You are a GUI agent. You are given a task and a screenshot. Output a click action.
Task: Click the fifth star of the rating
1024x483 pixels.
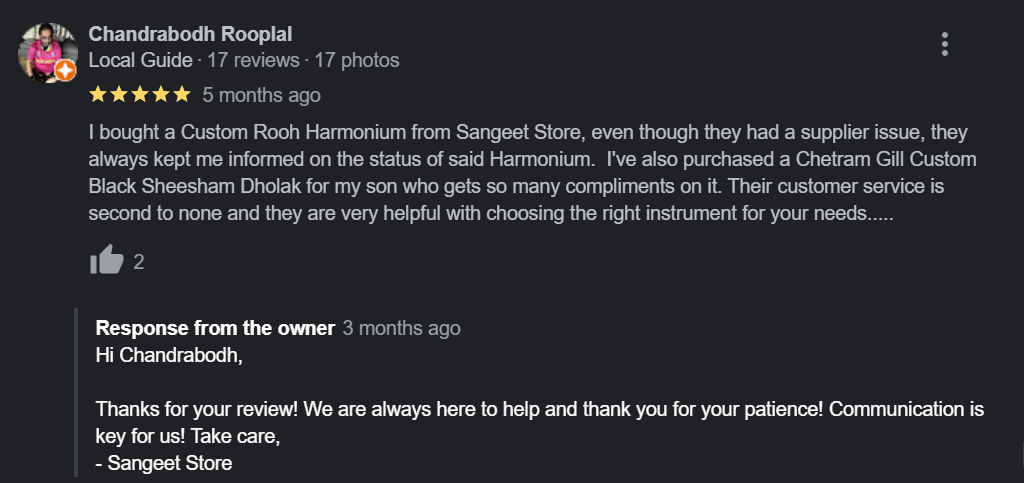pyautogui.click(x=181, y=95)
